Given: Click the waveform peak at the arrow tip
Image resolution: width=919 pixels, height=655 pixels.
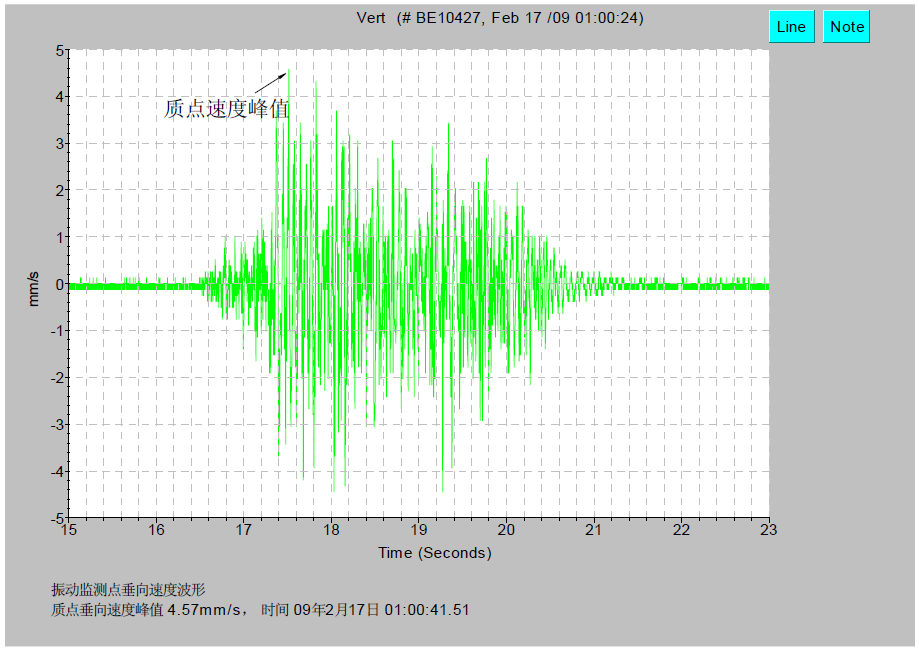Looking at the screenshot, I should pyautogui.click(x=288, y=70).
